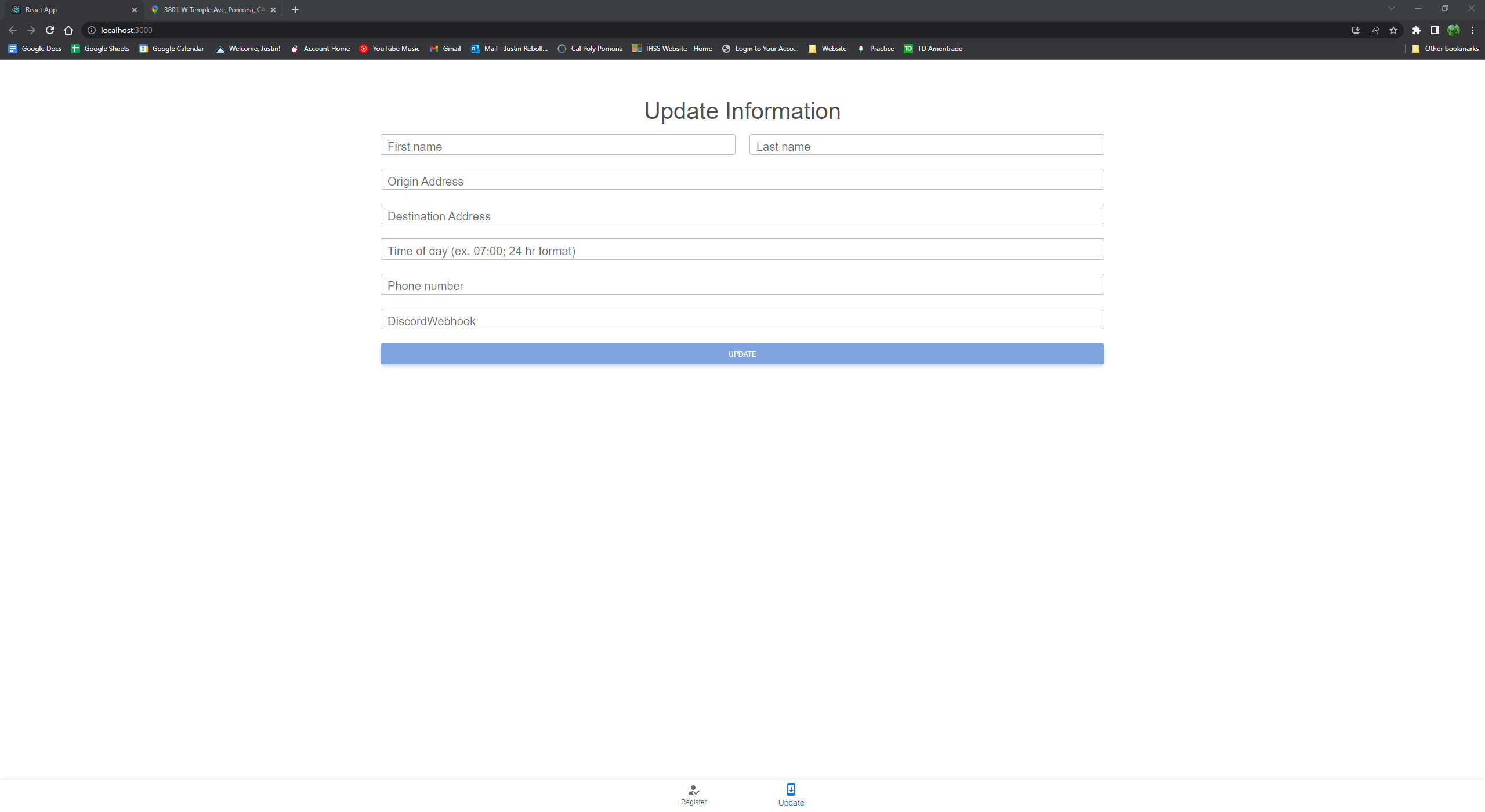Open the Mail - Justin Reboll... bookmark
Image resolution: width=1485 pixels, height=812 pixels.
tap(510, 49)
